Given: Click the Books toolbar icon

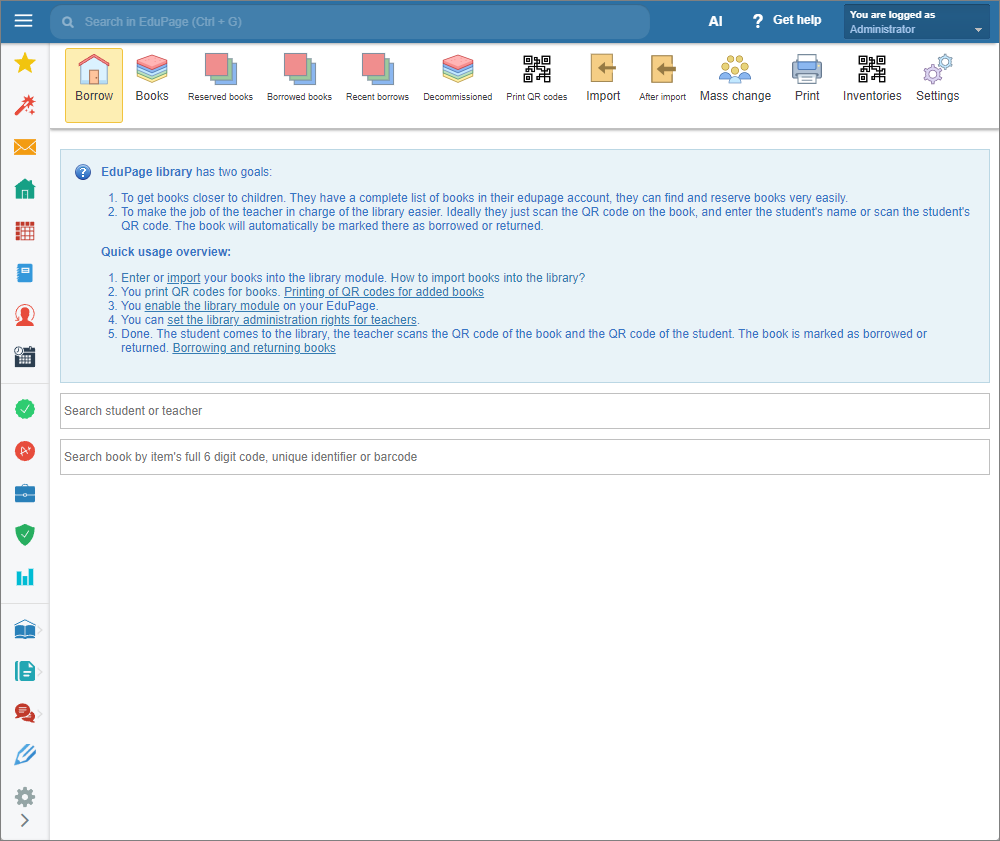Looking at the screenshot, I should [x=152, y=79].
